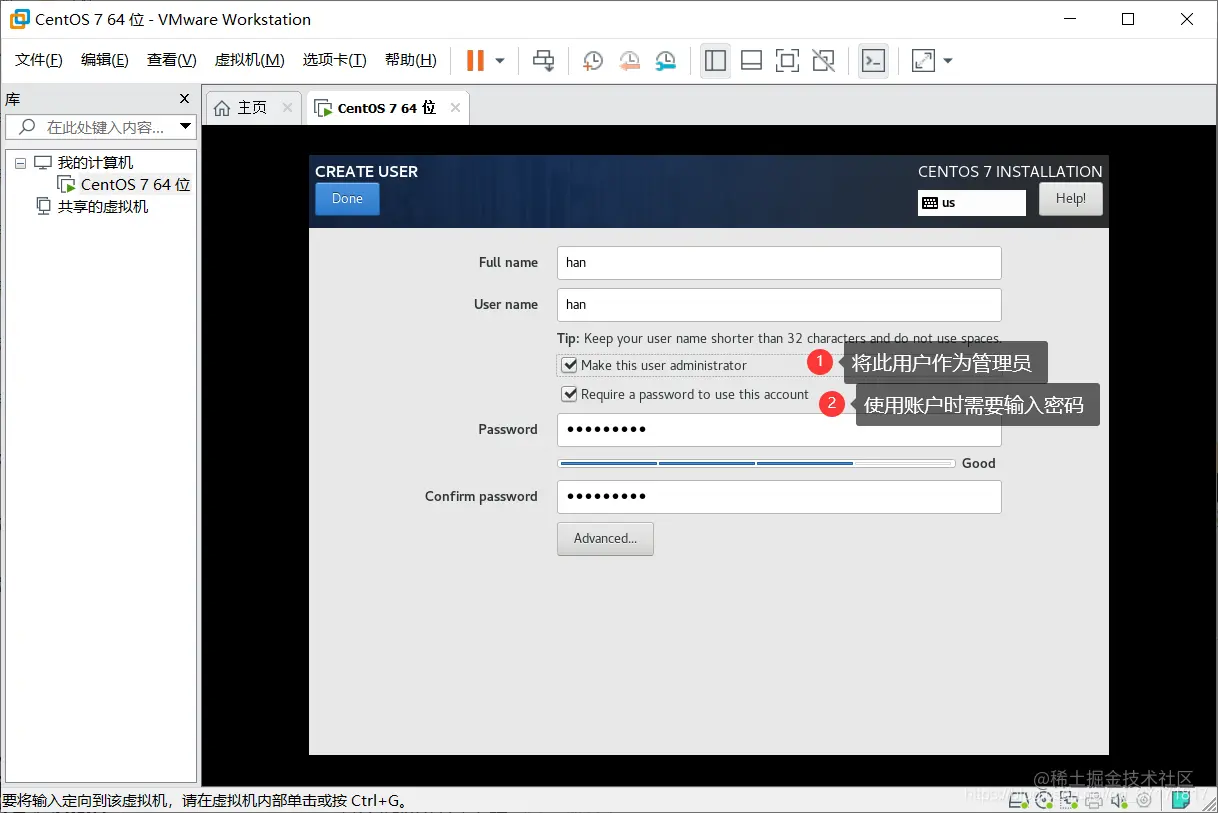This screenshot has height=813, width=1218.
Task: Click the printer status bar icon
Action: pos(1094,800)
